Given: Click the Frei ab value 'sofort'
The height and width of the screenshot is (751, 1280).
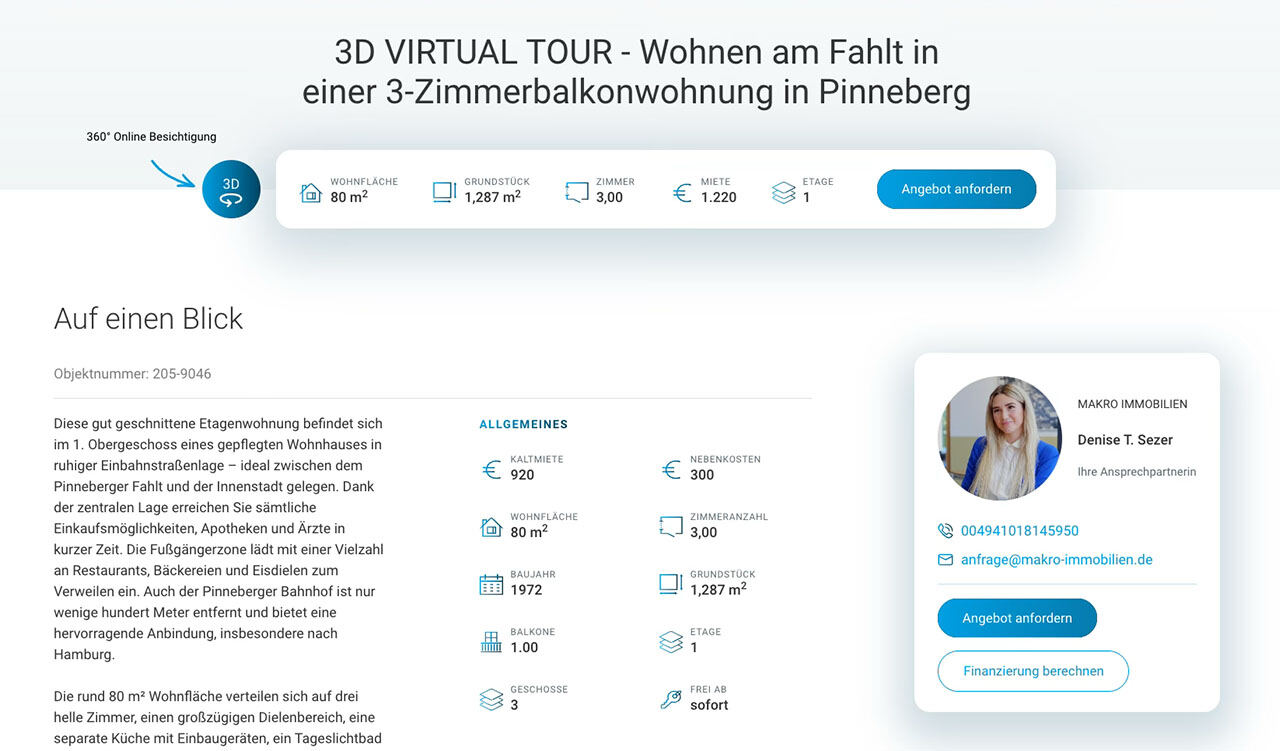Looking at the screenshot, I should (x=709, y=705).
